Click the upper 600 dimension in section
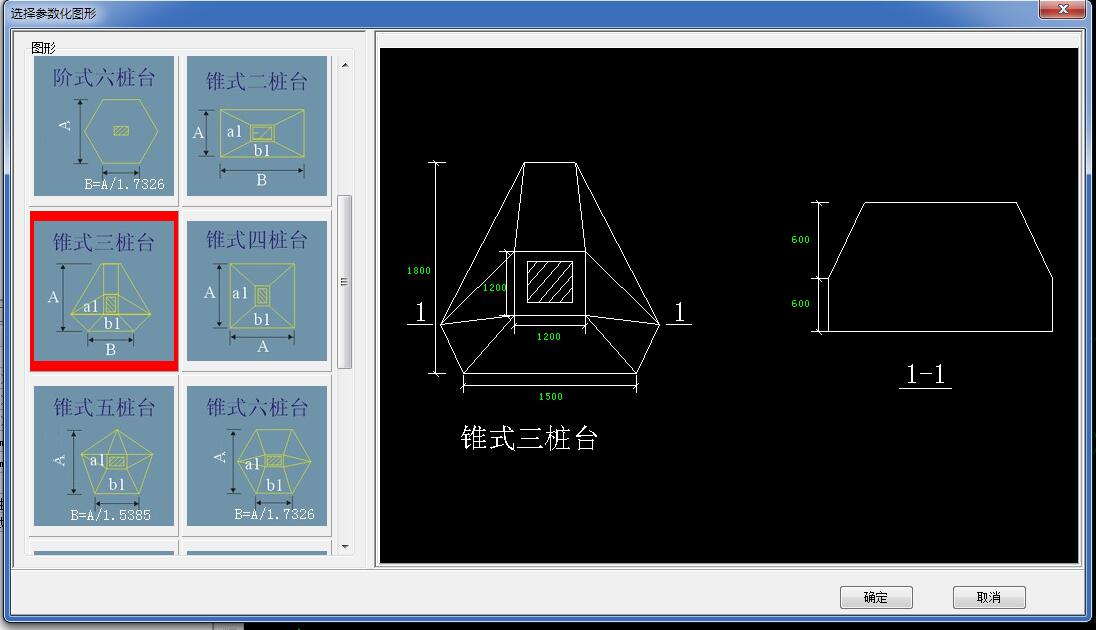 pos(800,239)
